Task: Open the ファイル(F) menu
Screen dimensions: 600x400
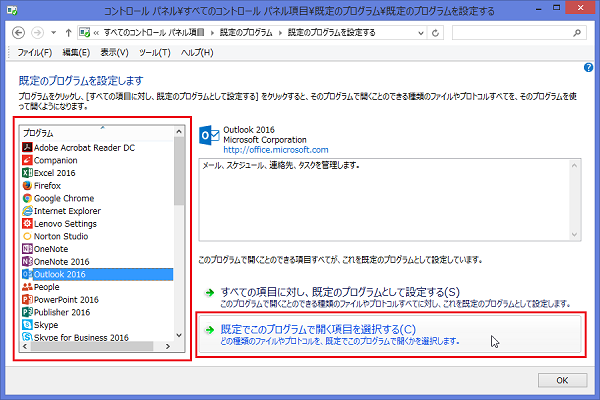Action: click(x=34, y=52)
